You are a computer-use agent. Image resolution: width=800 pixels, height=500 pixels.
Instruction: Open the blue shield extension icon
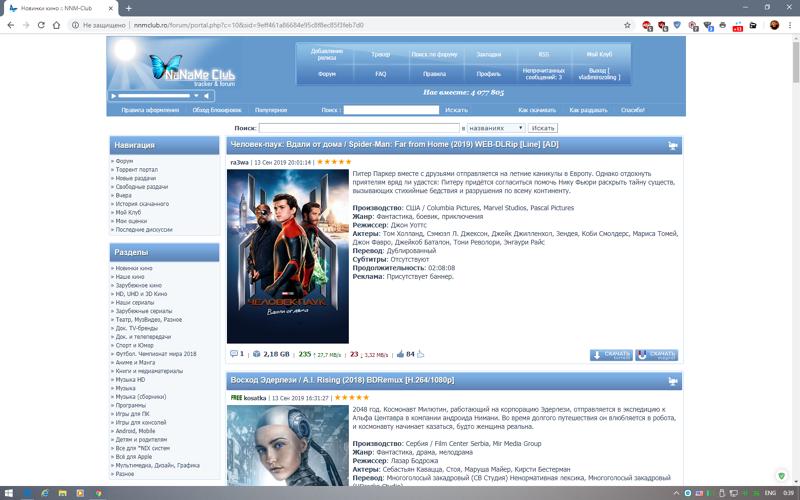coord(677,25)
